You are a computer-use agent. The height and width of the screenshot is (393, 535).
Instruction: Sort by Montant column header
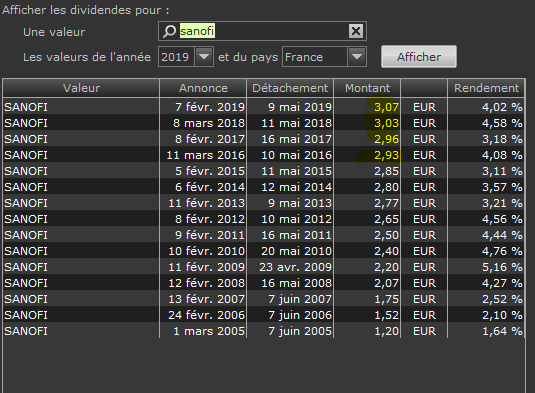pos(367,88)
